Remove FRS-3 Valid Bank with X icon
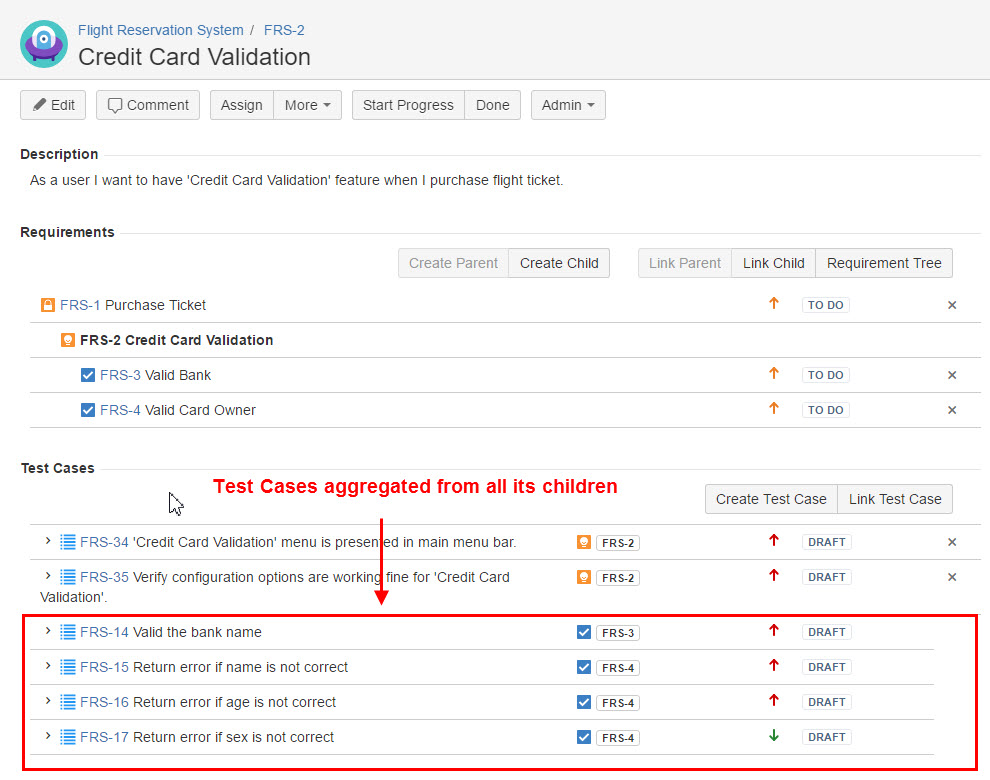The width and height of the screenshot is (990, 780). (x=952, y=375)
